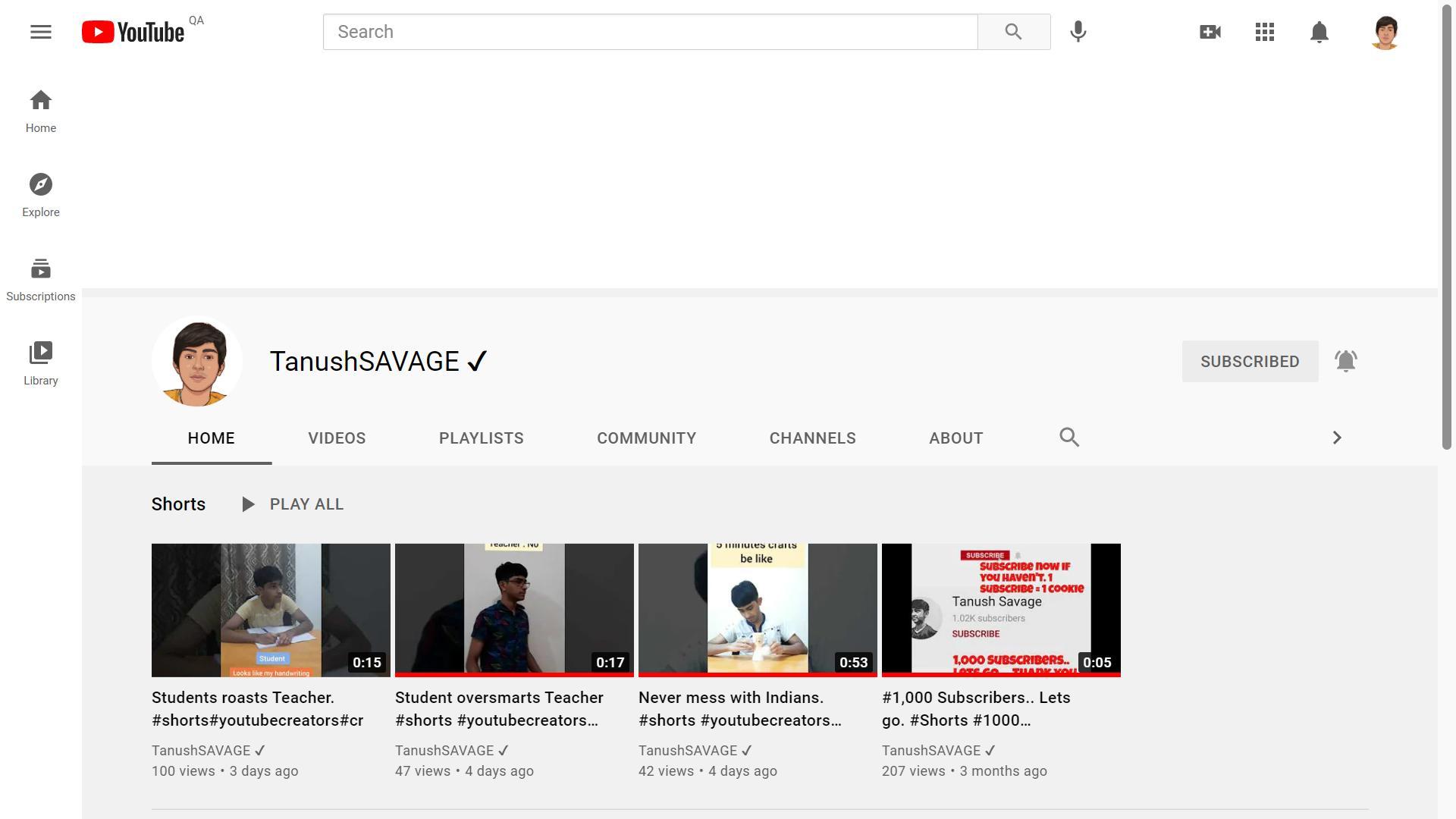1456x819 pixels.
Task: Open the account avatar menu
Action: point(1385,32)
